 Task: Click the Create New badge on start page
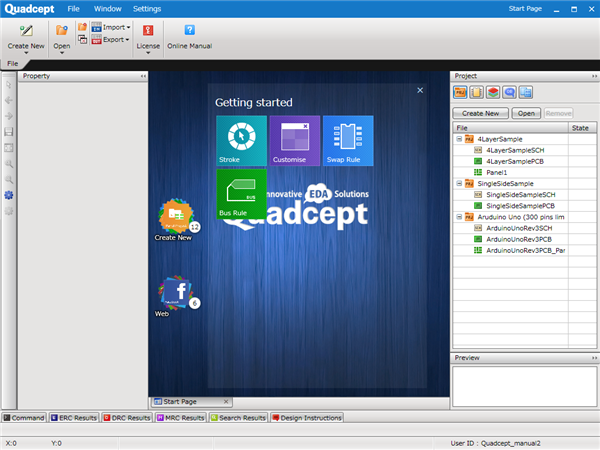click(176, 216)
